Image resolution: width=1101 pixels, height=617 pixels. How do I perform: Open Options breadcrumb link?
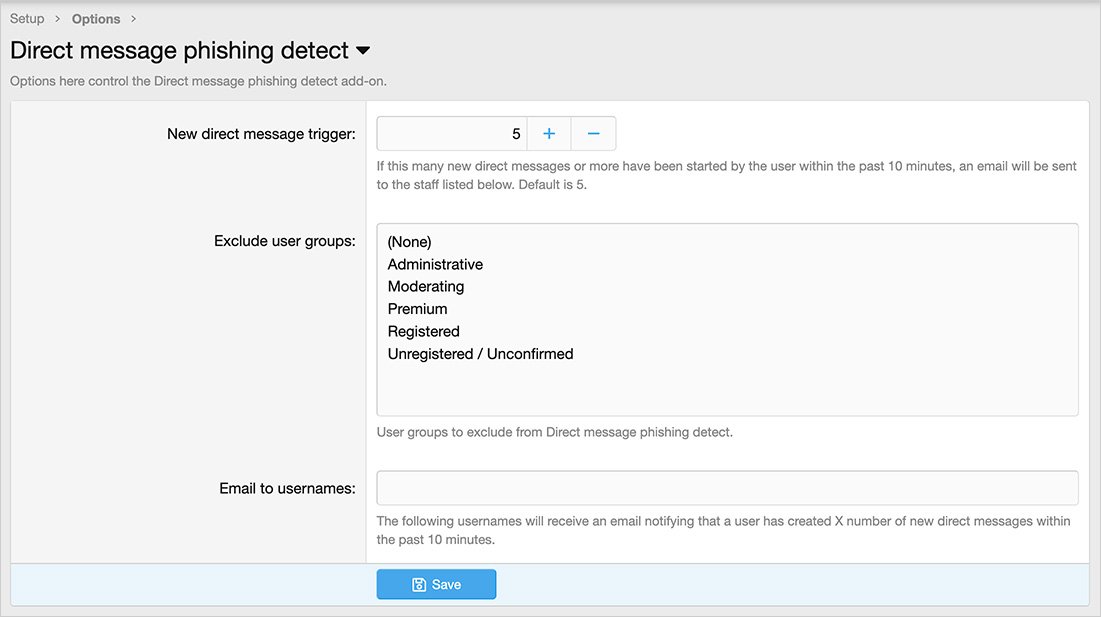[x=96, y=19]
